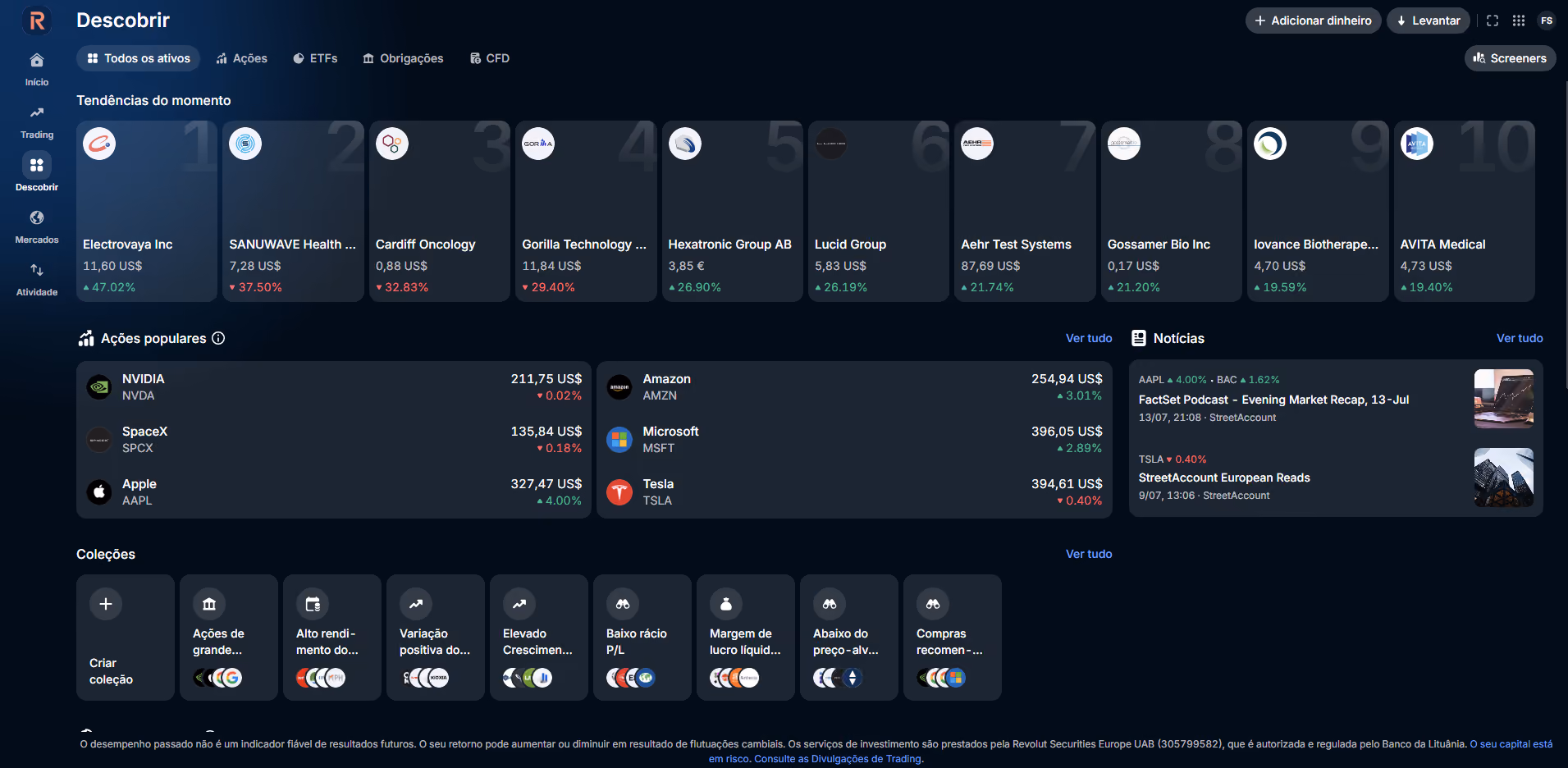Open the Margem de lucro líquido collection
1568x768 pixels.
746,638
